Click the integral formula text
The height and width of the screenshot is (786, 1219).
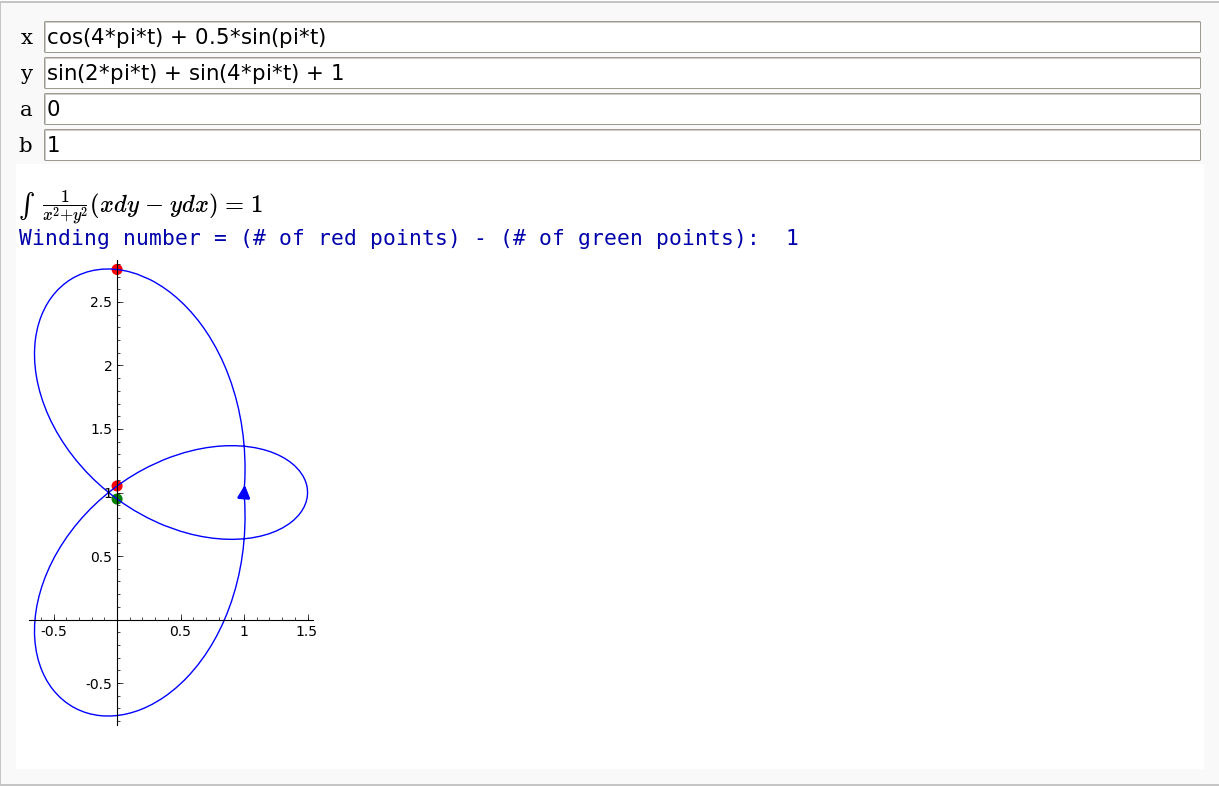(141, 205)
